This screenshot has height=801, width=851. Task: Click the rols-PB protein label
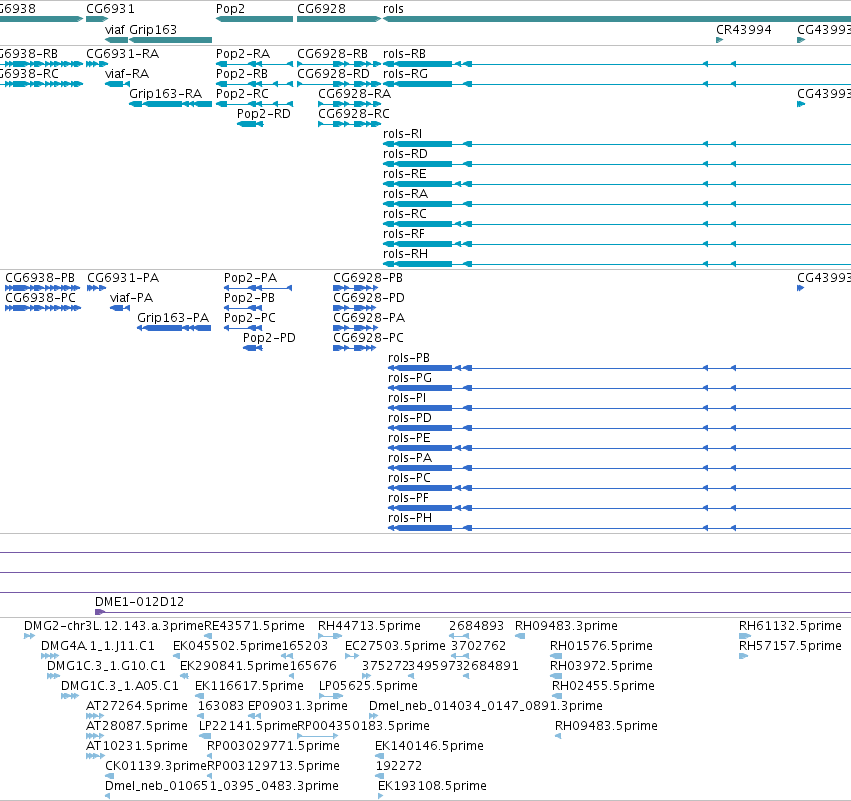[409, 358]
